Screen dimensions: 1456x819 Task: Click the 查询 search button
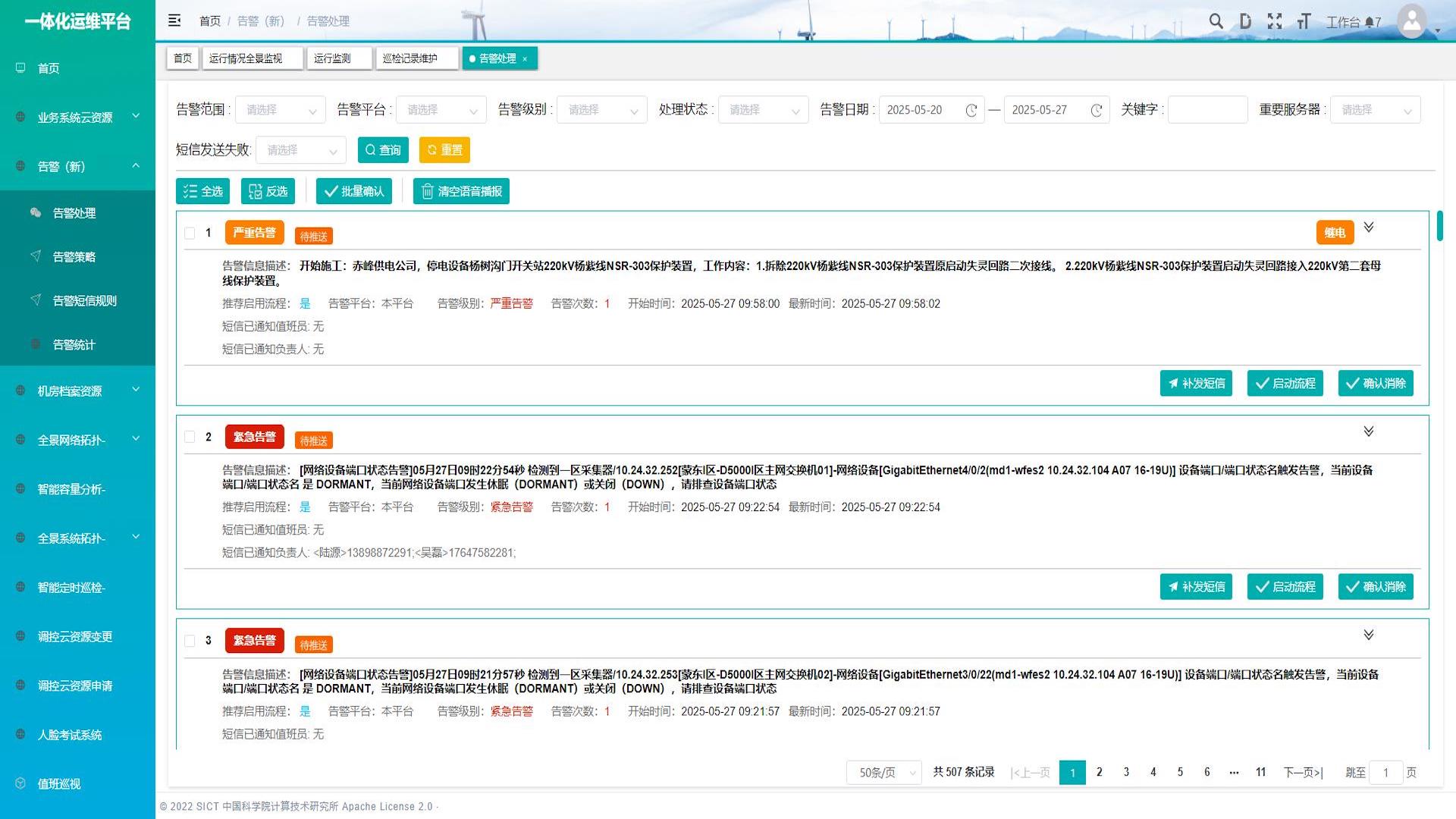click(383, 150)
